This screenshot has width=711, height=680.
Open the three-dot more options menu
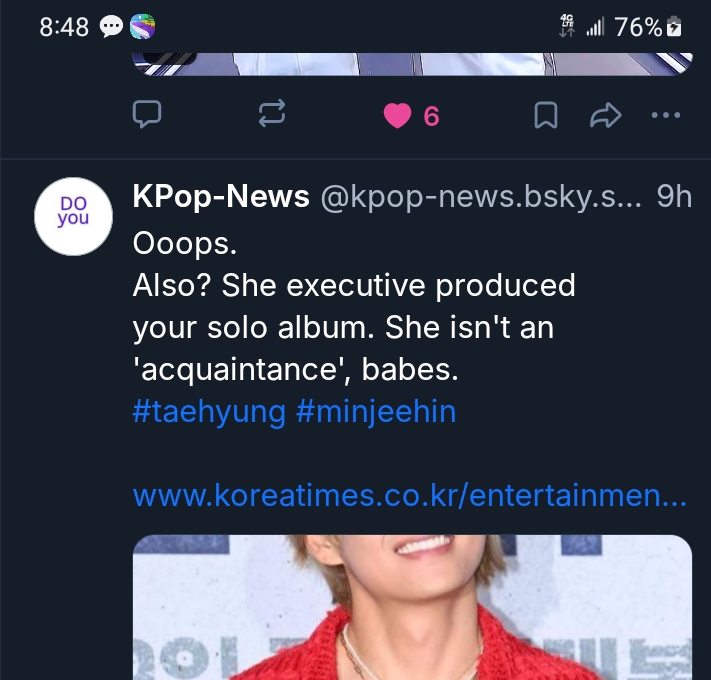point(665,116)
